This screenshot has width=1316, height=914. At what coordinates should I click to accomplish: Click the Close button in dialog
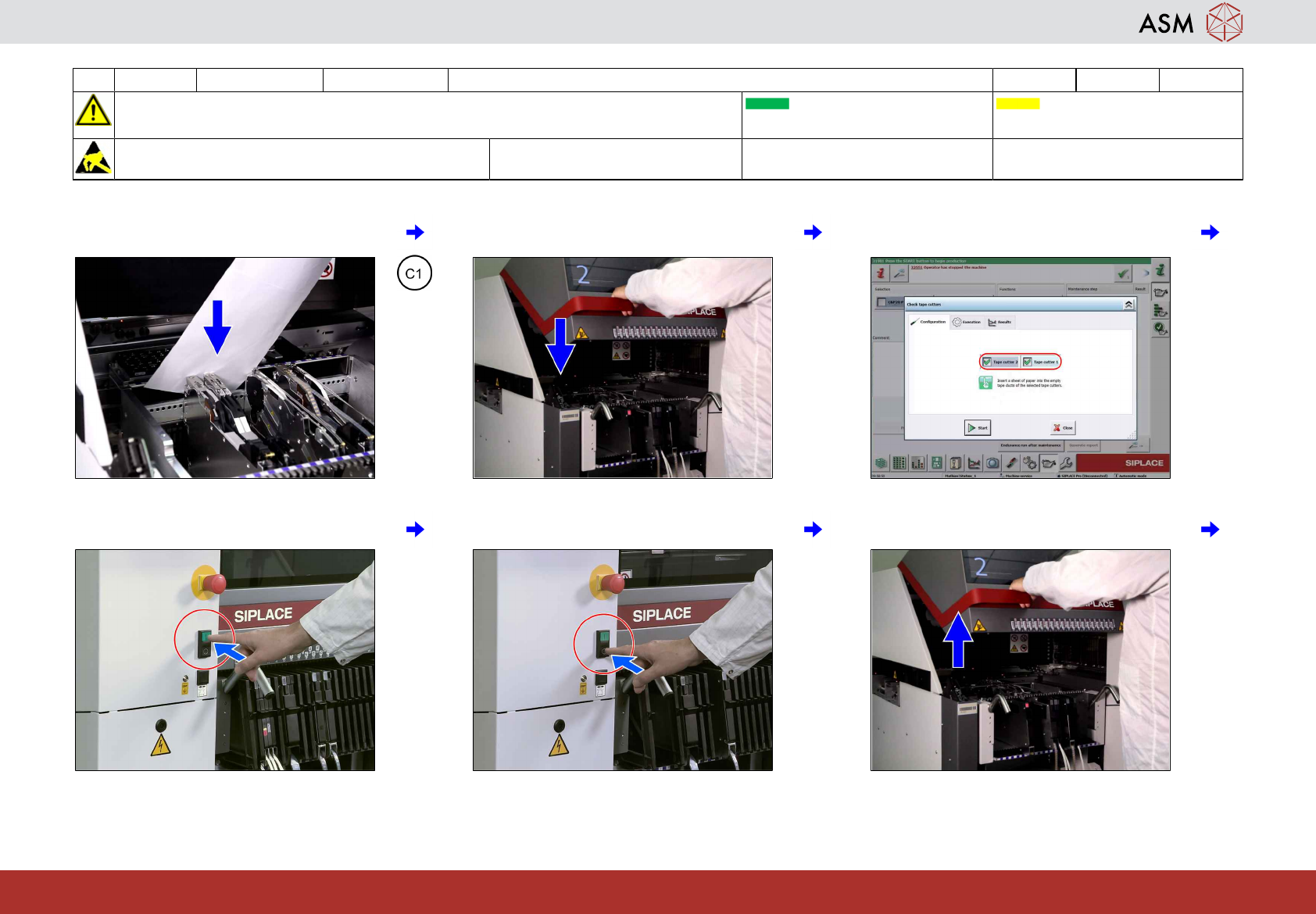click(1063, 428)
